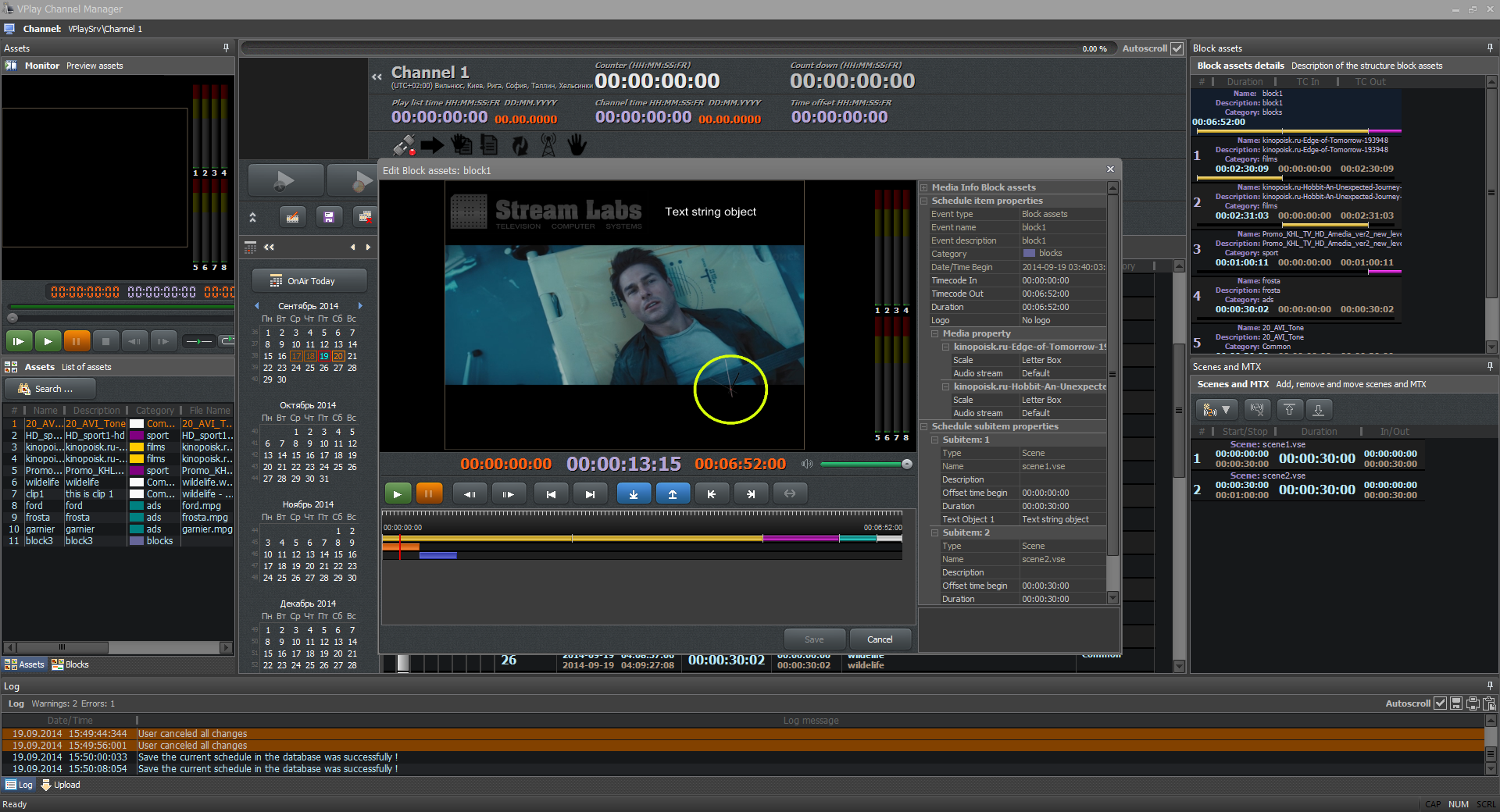1500x812 pixels.
Task: Go to next month in calendar
Action: click(360, 306)
